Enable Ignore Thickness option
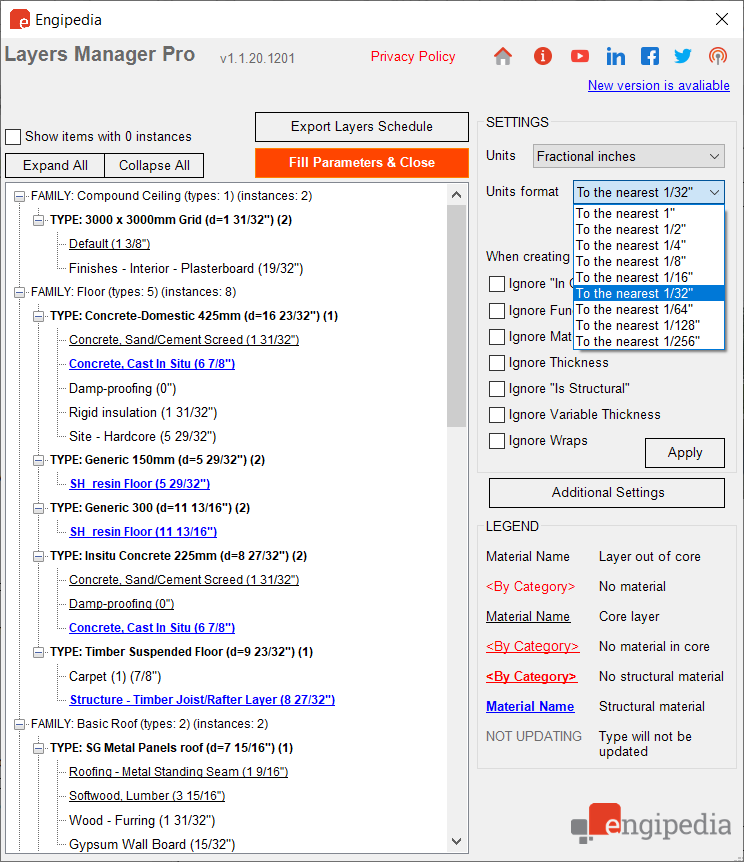Screen dimensions: 744x862 pyautogui.click(x=497, y=363)
